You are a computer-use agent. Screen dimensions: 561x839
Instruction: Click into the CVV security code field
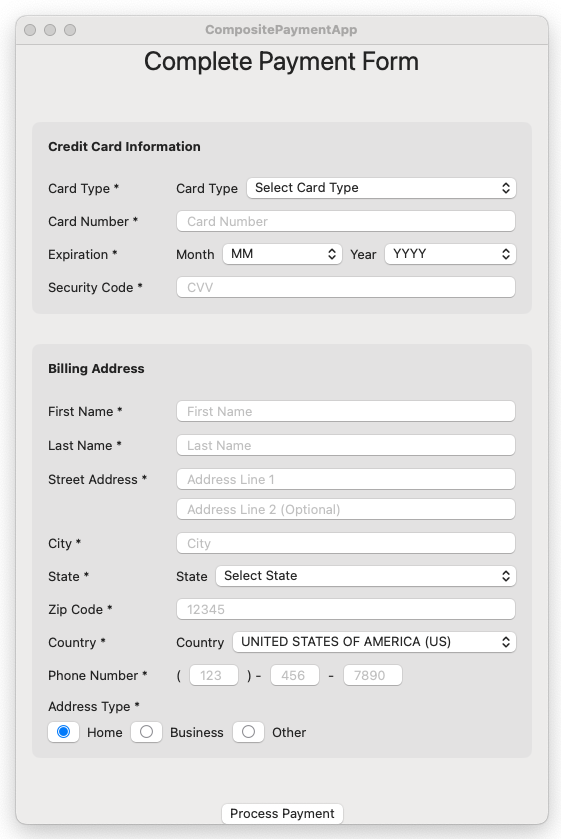pyautogui.click(x=346, y=287)
